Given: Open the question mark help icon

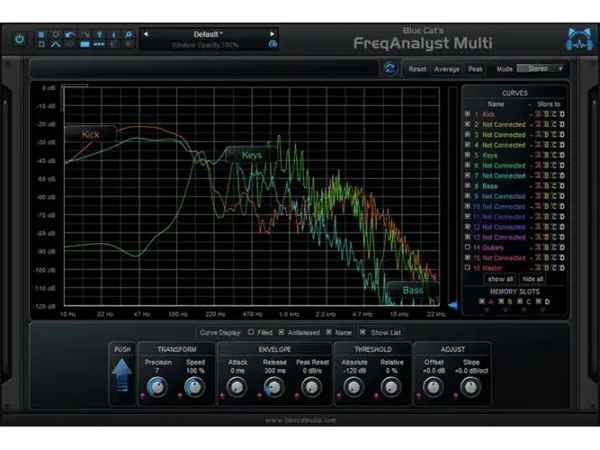Looking at the screenshot, I should coord(99,34).
